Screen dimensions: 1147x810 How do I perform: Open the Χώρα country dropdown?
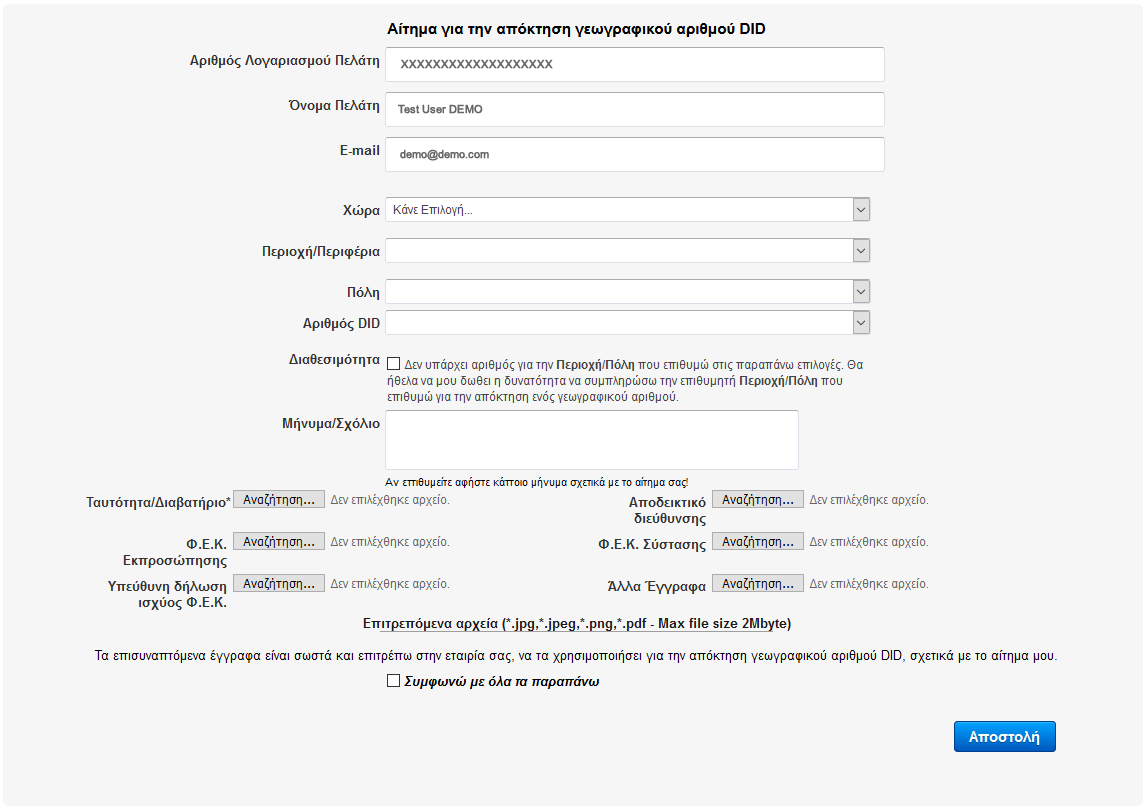(627, 210)
